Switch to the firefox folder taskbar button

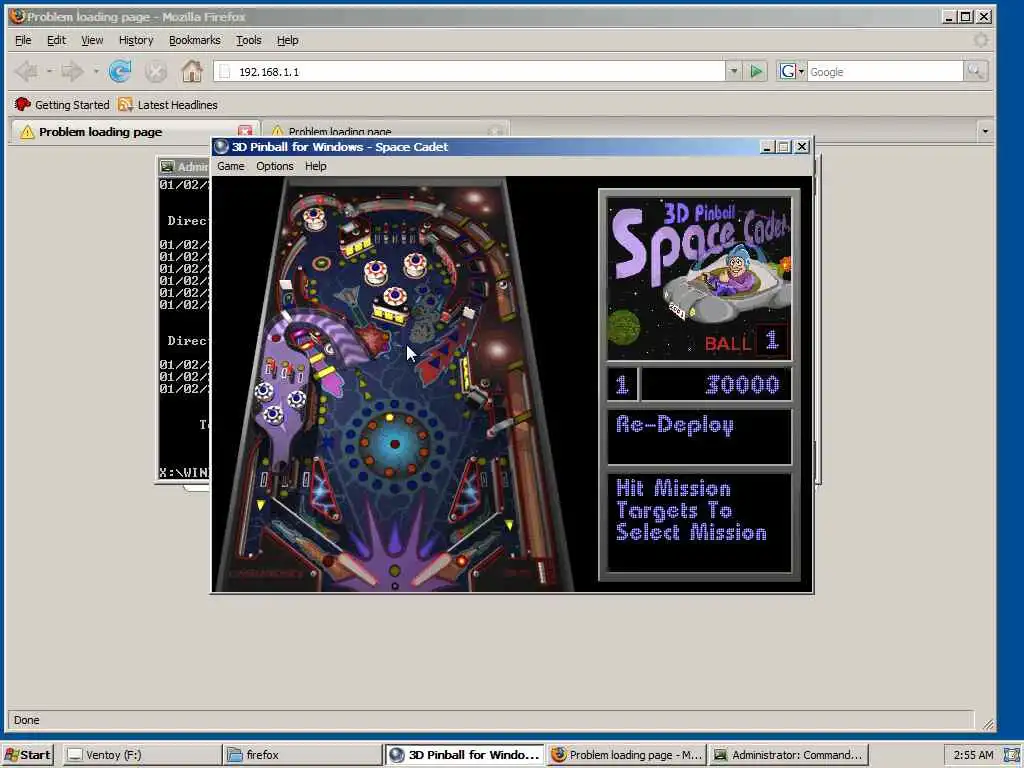pyautogui.click(x=302, y=755)
